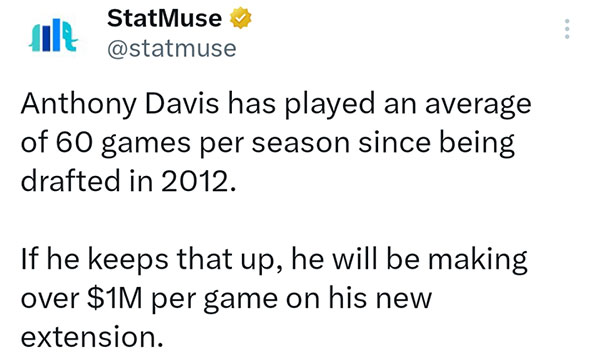Viewport: 600px width, 362px height.
Task: Open the @statmuse handle link
Action: [x=172, y=49]
